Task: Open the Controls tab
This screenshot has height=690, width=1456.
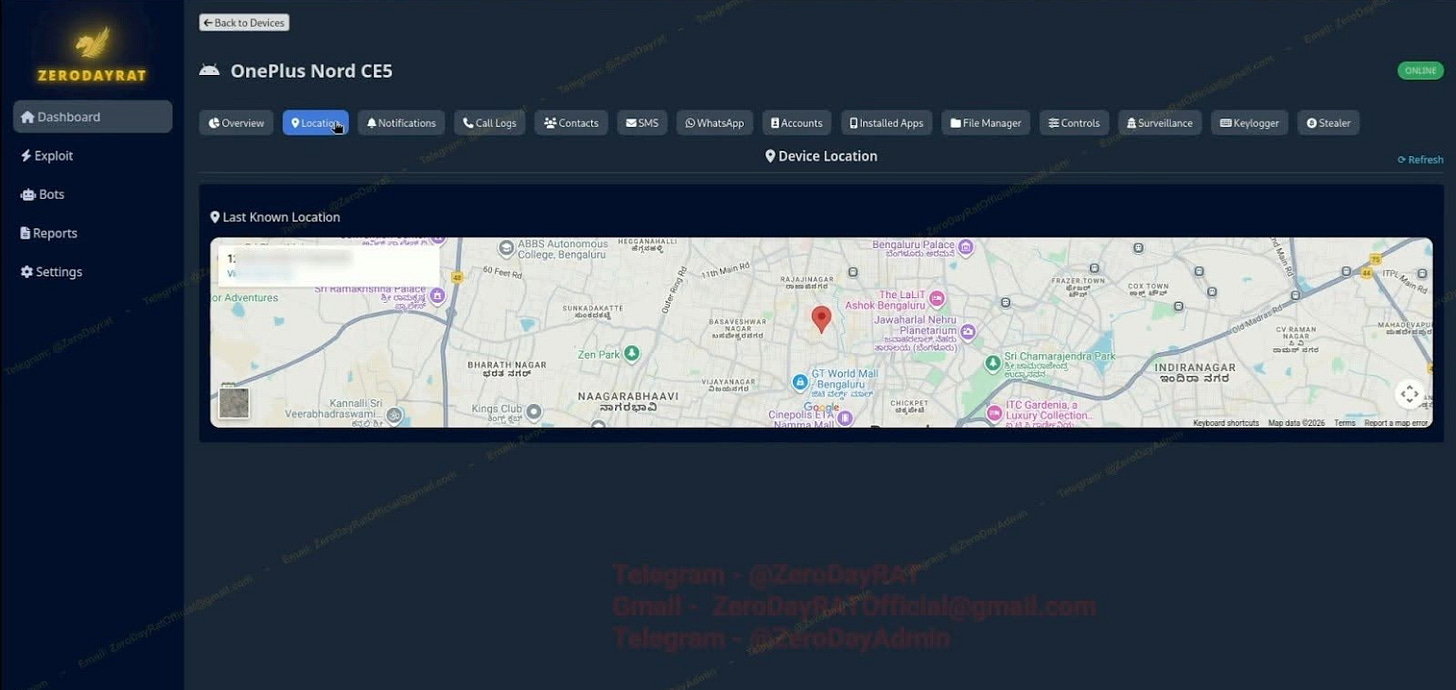Action: tap(1074, 123)
